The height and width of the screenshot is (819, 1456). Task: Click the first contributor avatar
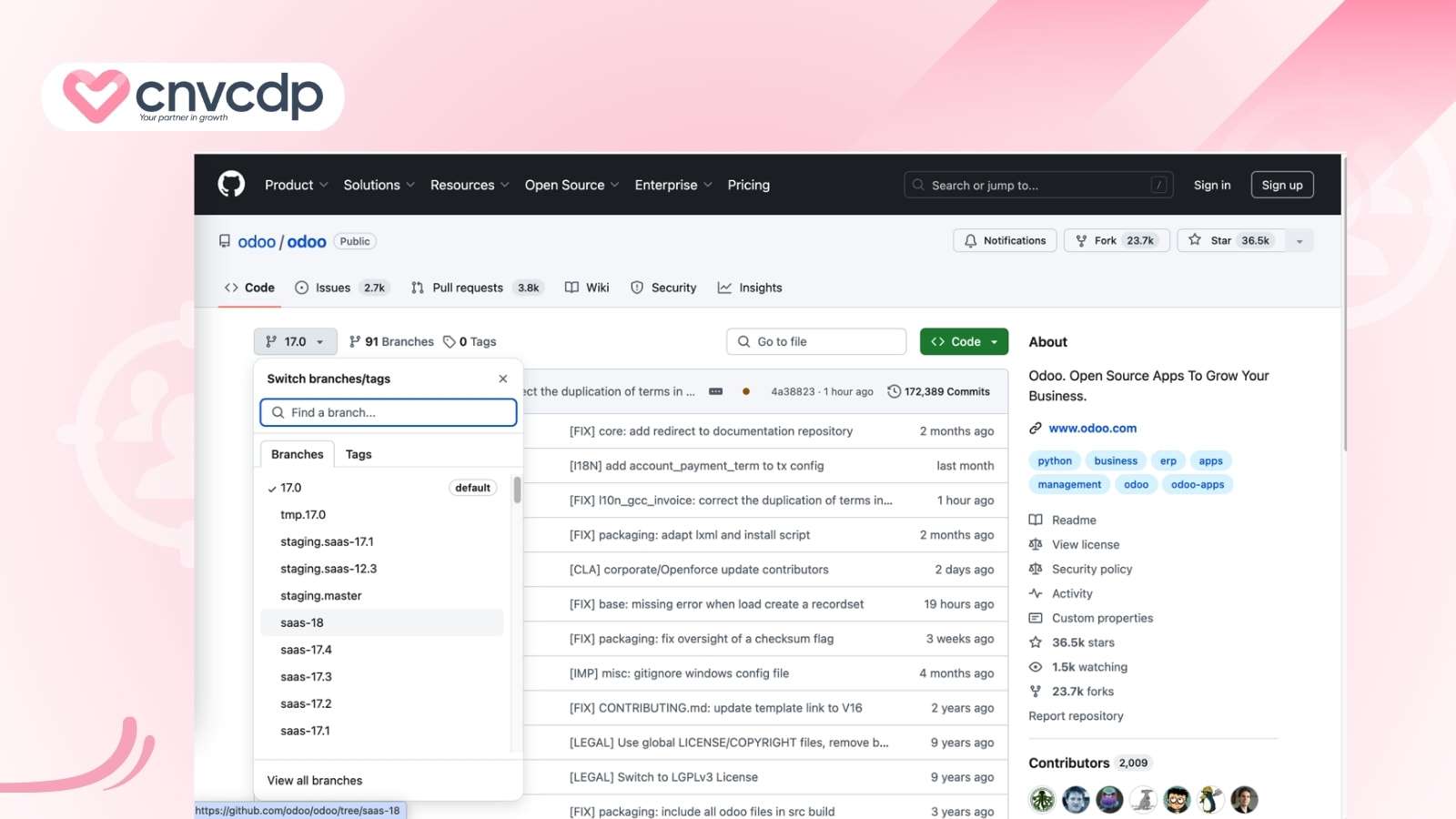click(x=1042, y=800)
